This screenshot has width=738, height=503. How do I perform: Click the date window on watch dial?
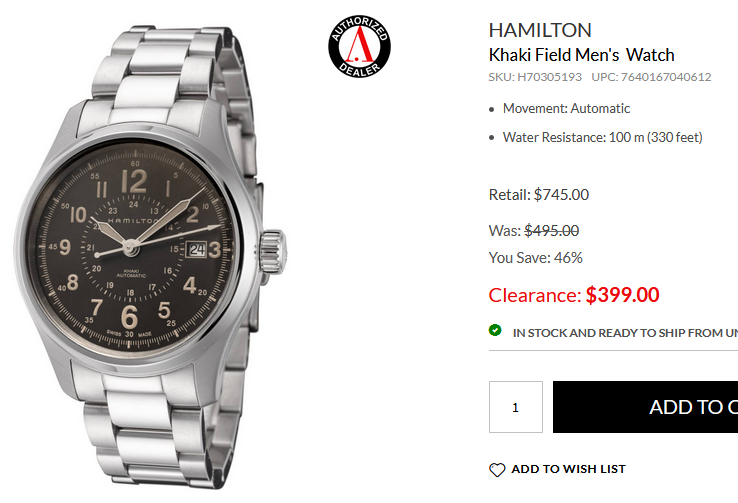pyautogui.click(x=197, y=249)
